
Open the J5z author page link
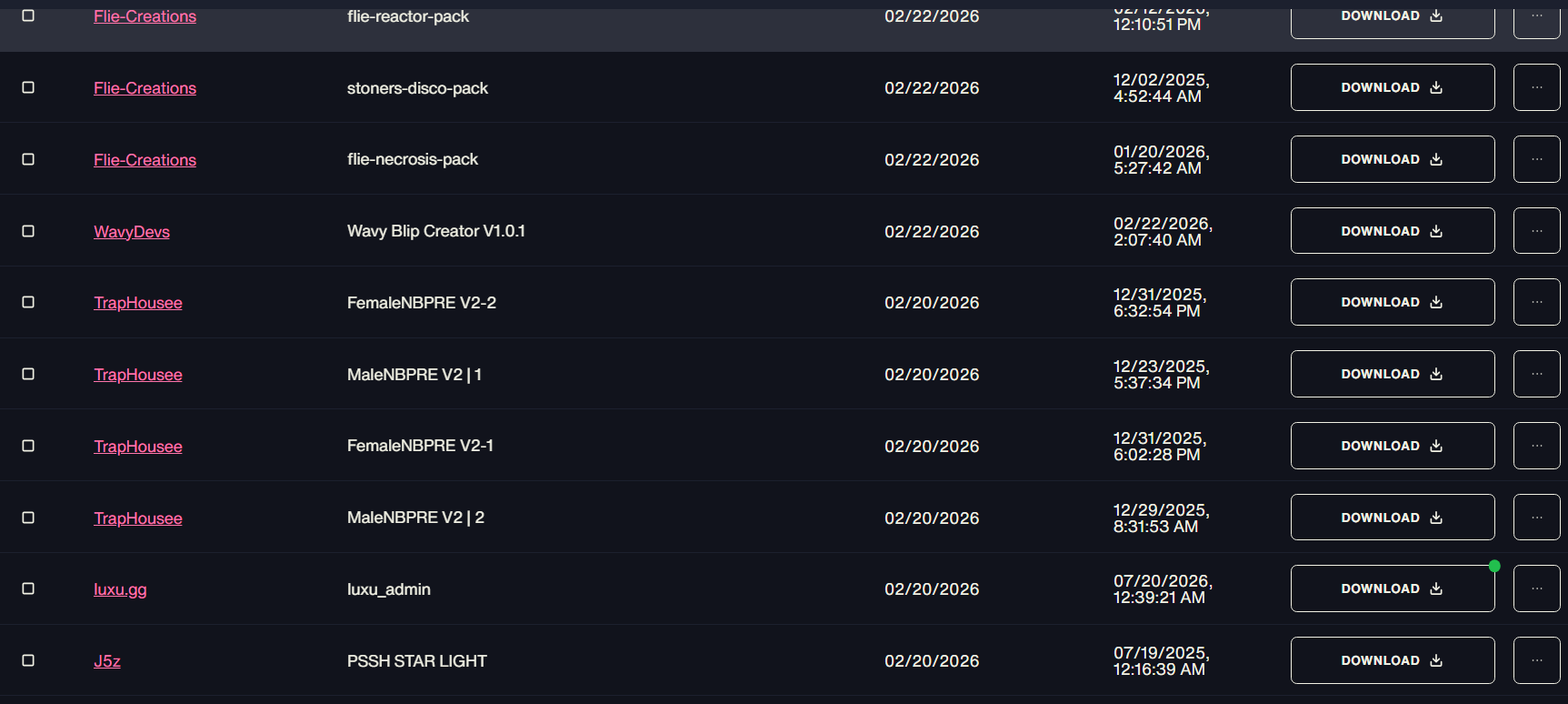point(107,661)
